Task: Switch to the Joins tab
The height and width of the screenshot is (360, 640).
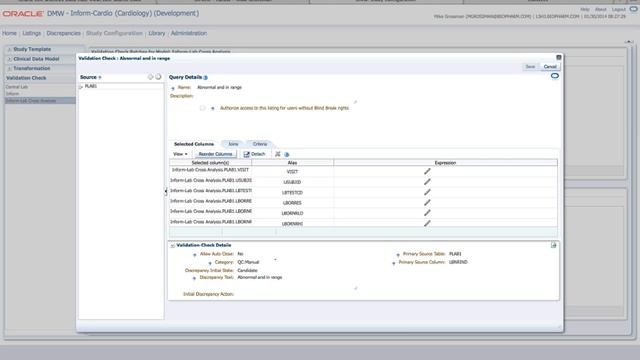Action: (x=233, y=144)
